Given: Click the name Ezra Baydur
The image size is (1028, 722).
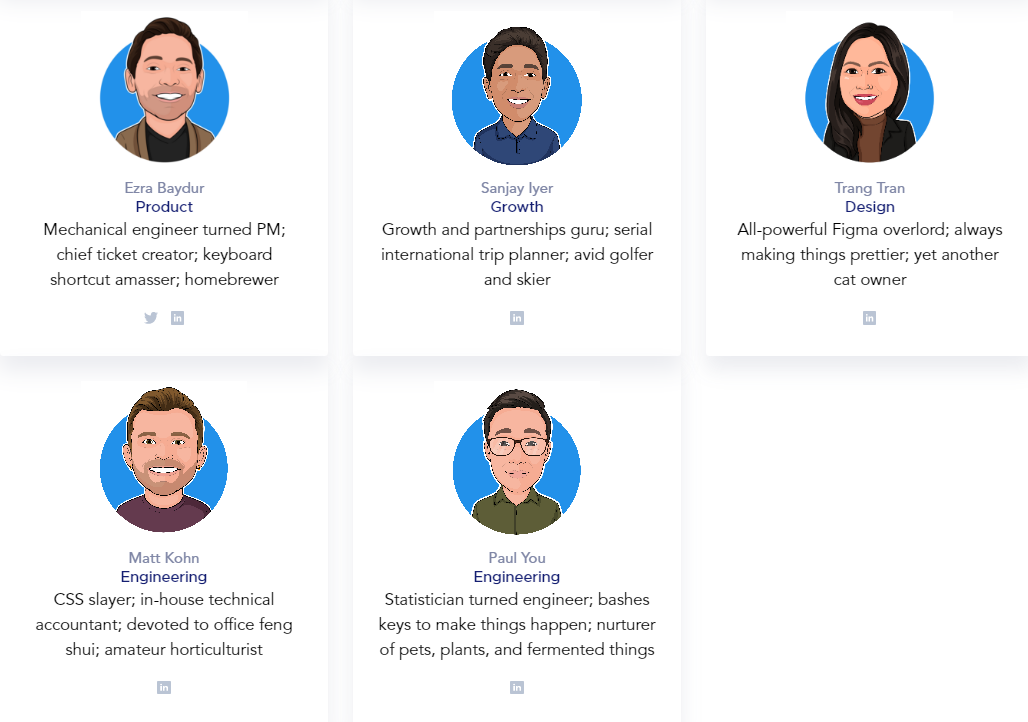Looking at the screenshot, I should (164, 188).
